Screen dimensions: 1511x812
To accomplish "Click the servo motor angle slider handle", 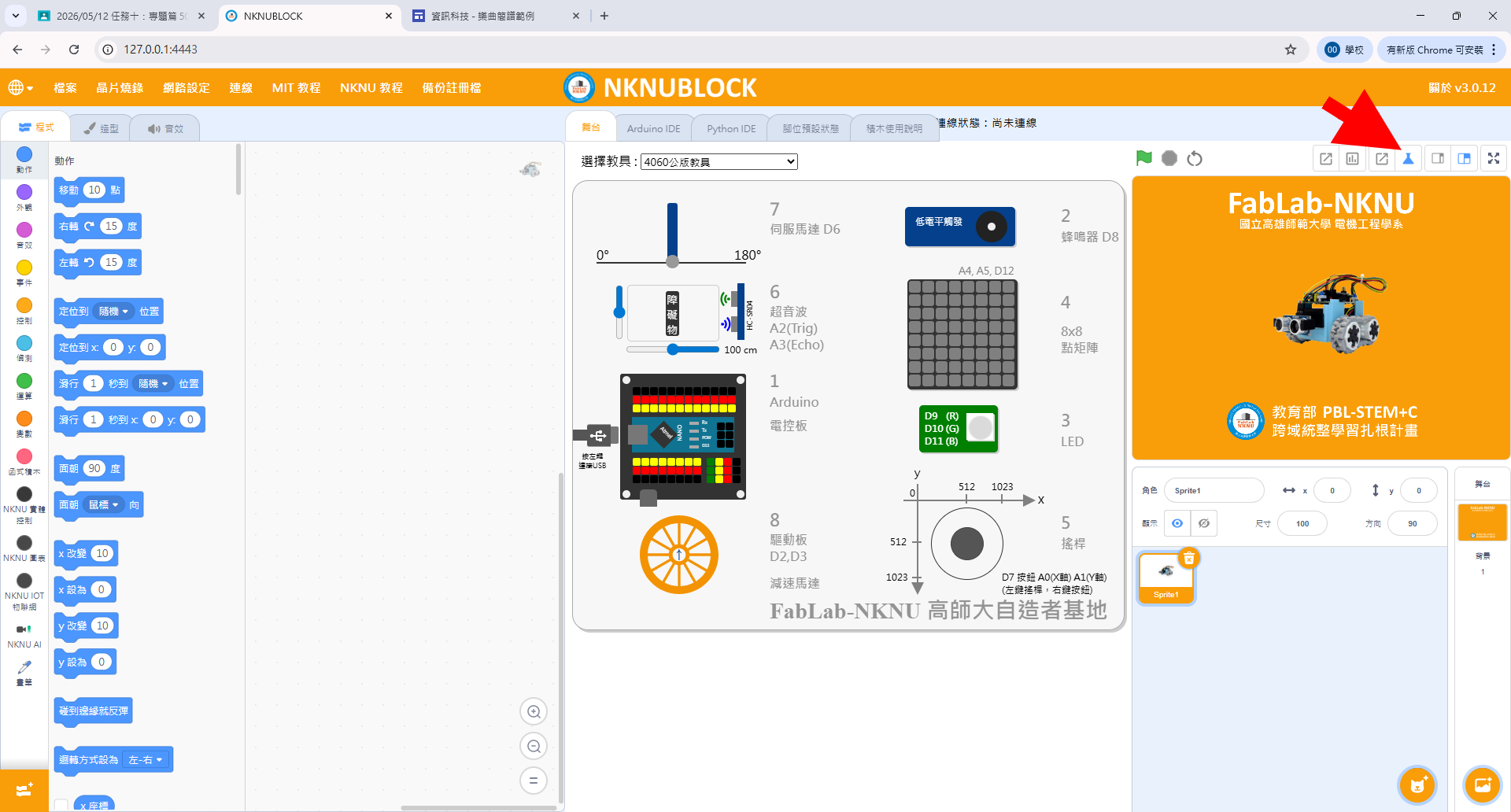I will tap(672, 261).
